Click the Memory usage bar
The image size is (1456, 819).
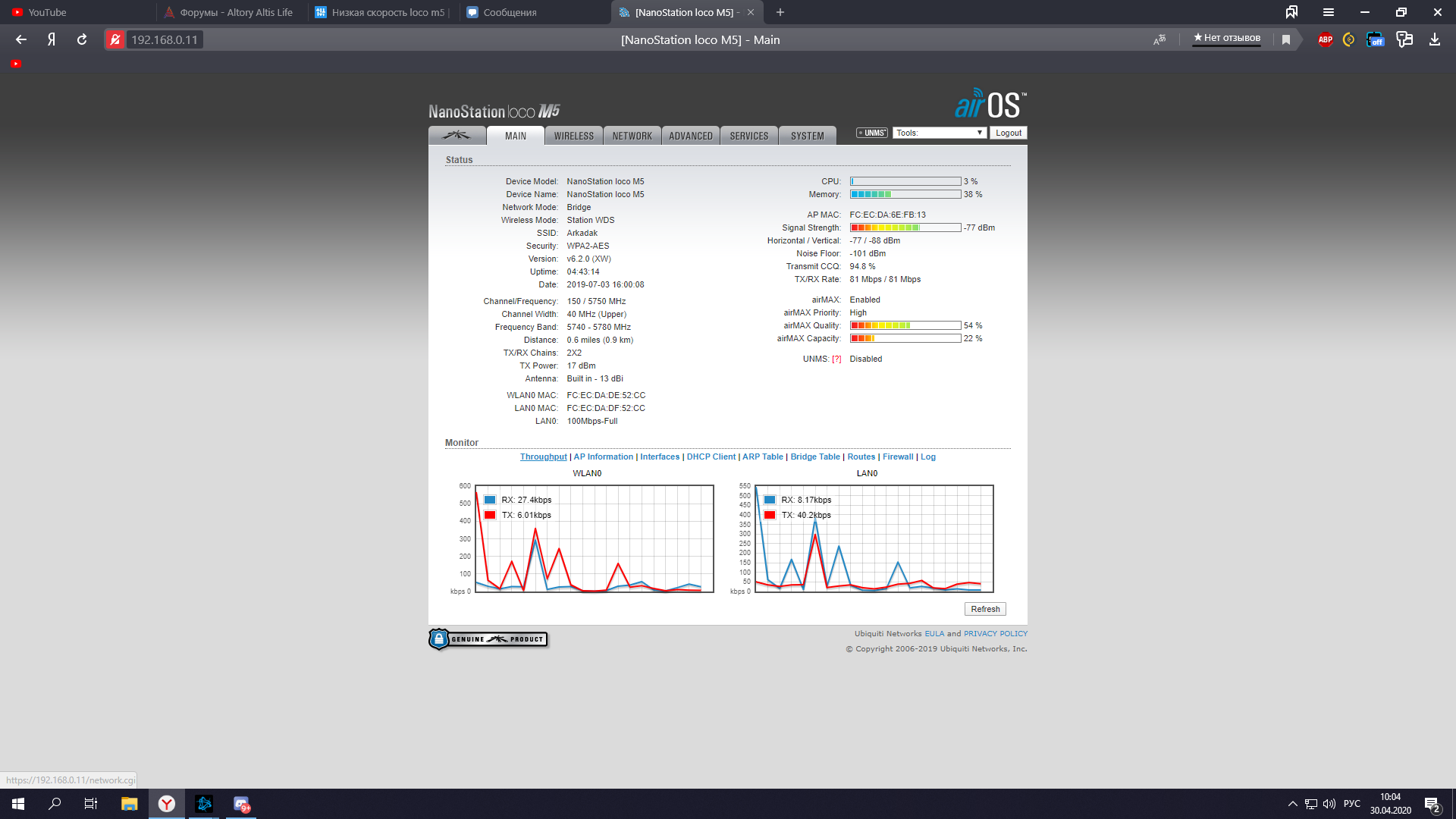(905, 195)
